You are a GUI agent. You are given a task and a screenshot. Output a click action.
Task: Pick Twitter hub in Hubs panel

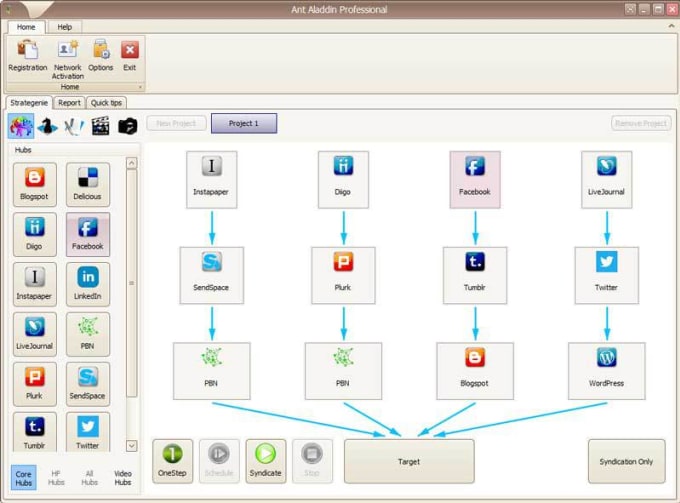88,432
